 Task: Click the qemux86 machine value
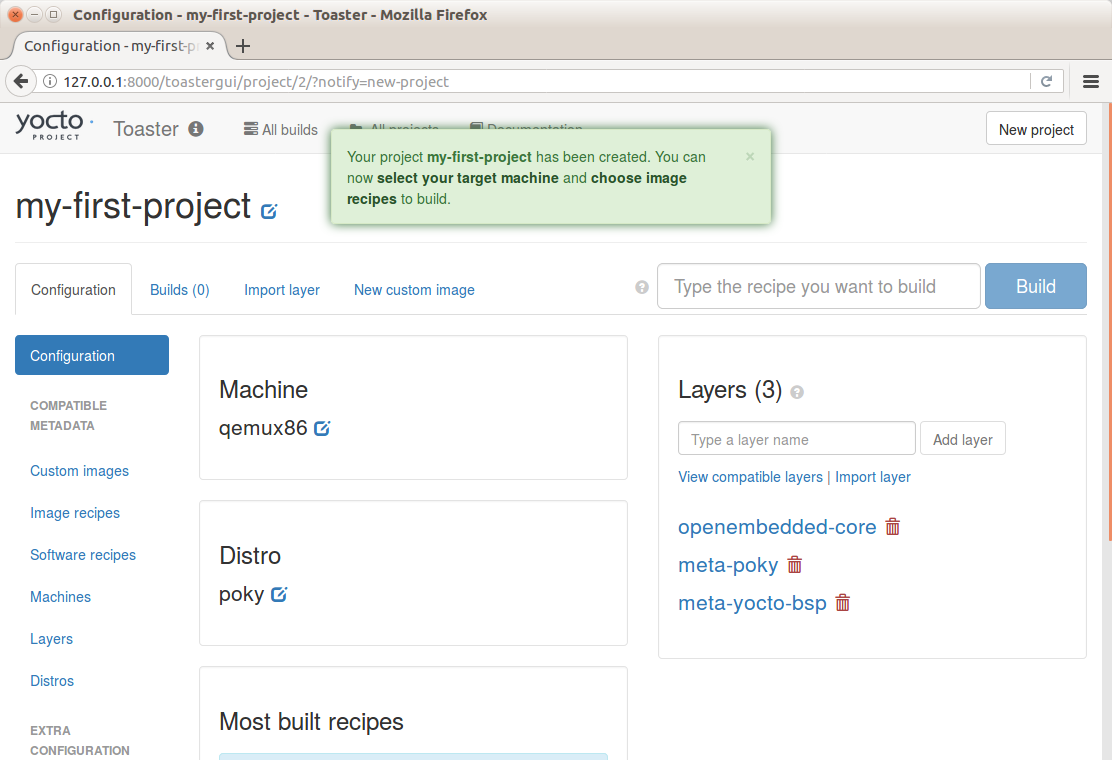pos(263,428)
